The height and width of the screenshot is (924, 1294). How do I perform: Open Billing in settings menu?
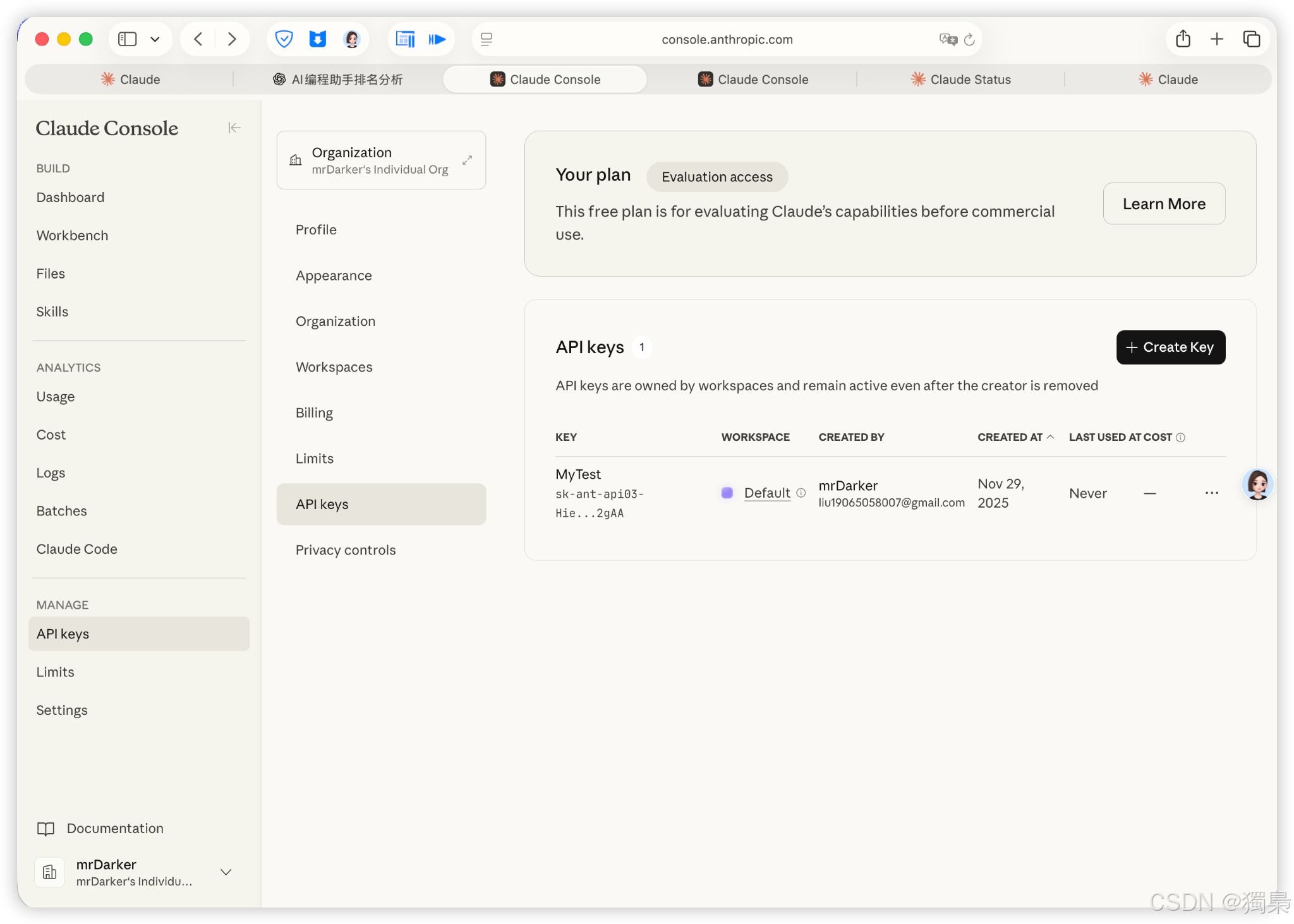pyautogui.click(x=314, y=413)
